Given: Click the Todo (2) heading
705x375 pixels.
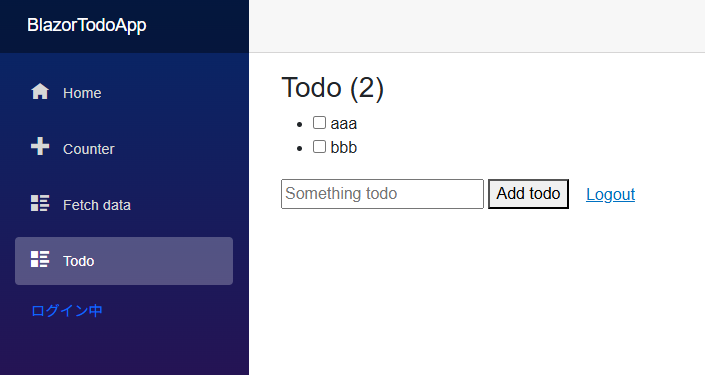Looking at the screenshot, I should [x=333, y=87].
